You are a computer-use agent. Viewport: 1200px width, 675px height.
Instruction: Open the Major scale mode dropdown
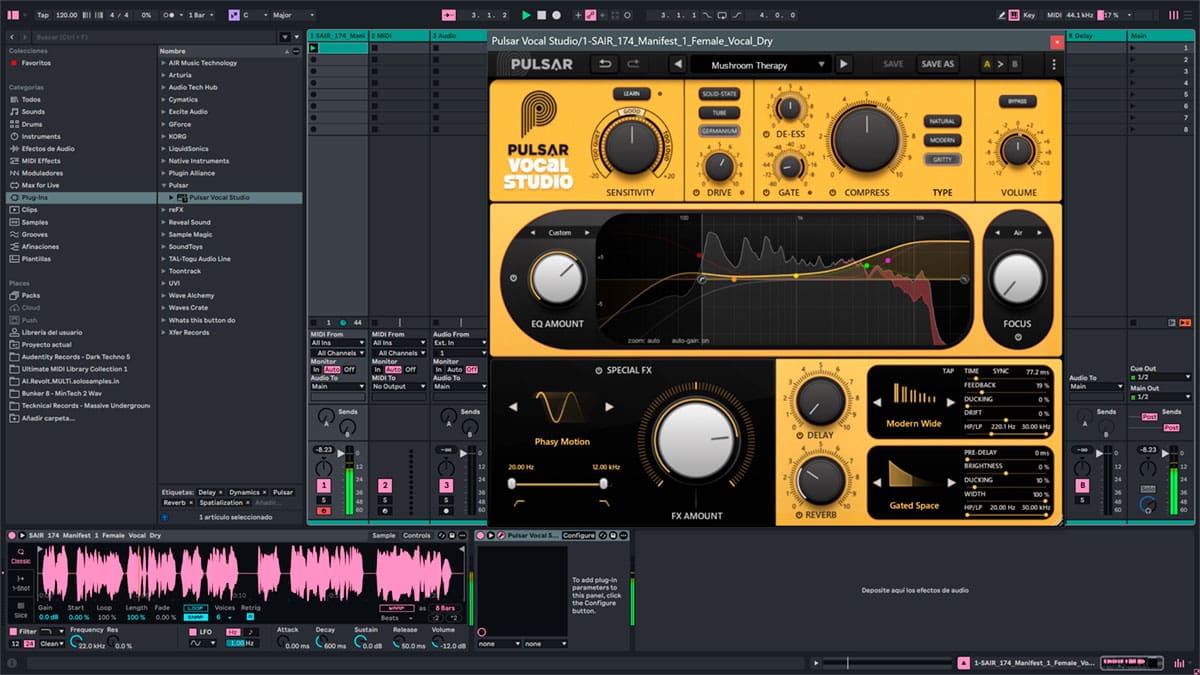point(292,15)
